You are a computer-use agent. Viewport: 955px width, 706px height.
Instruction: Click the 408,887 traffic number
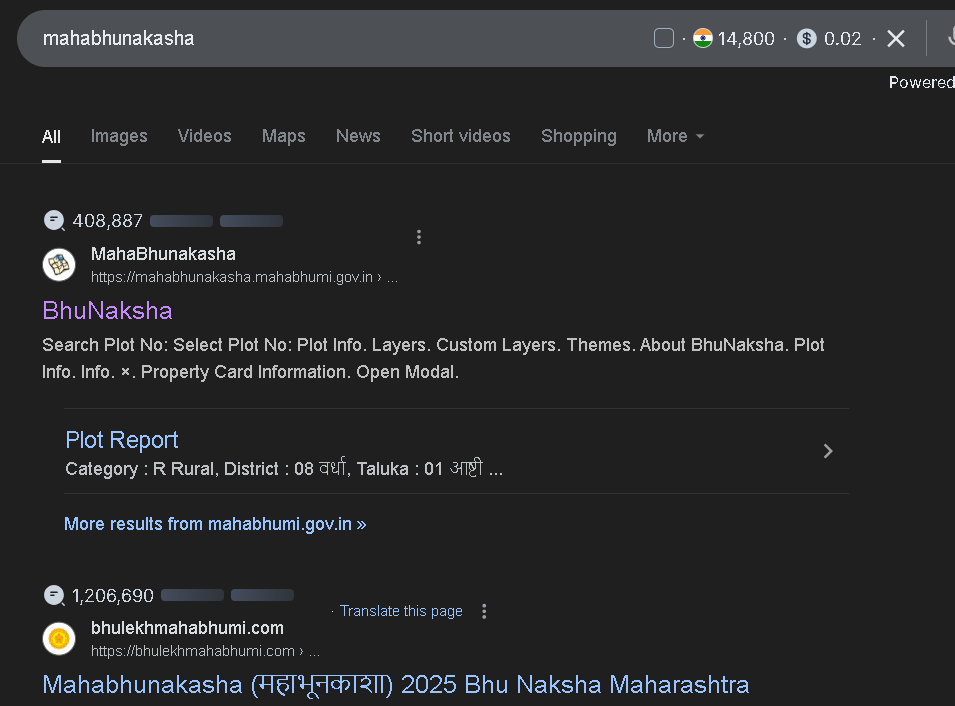point(107,221)
